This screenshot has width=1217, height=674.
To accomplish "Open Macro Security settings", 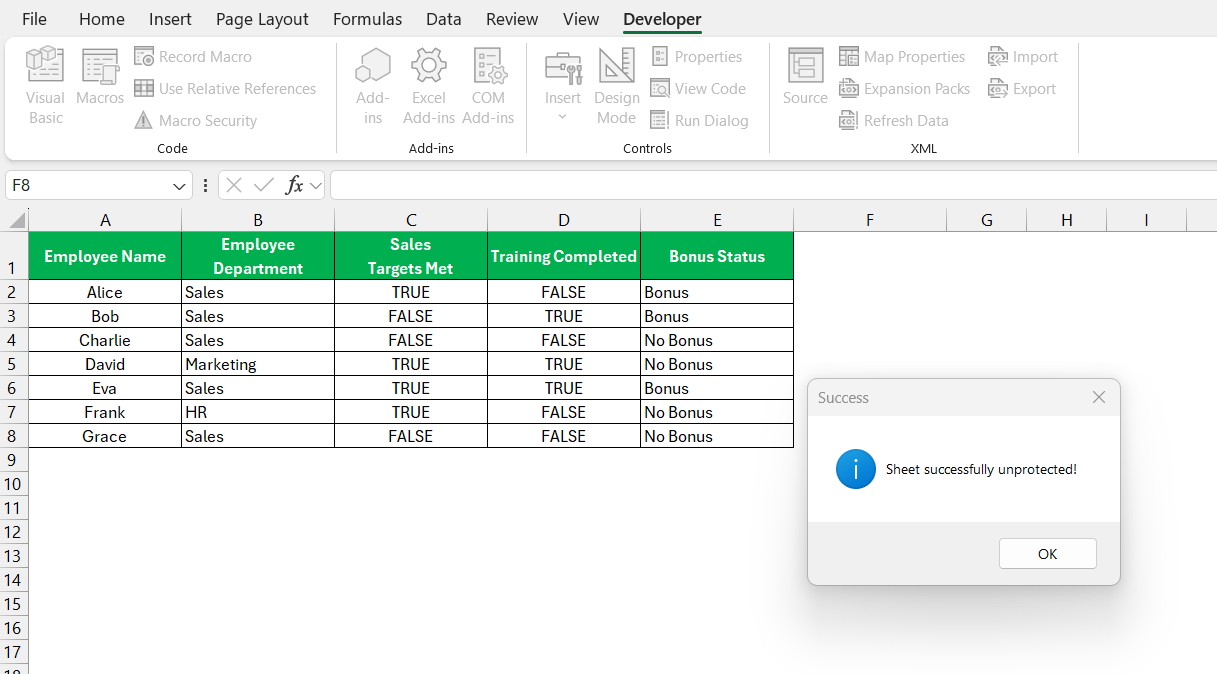I will coord(196,121).
